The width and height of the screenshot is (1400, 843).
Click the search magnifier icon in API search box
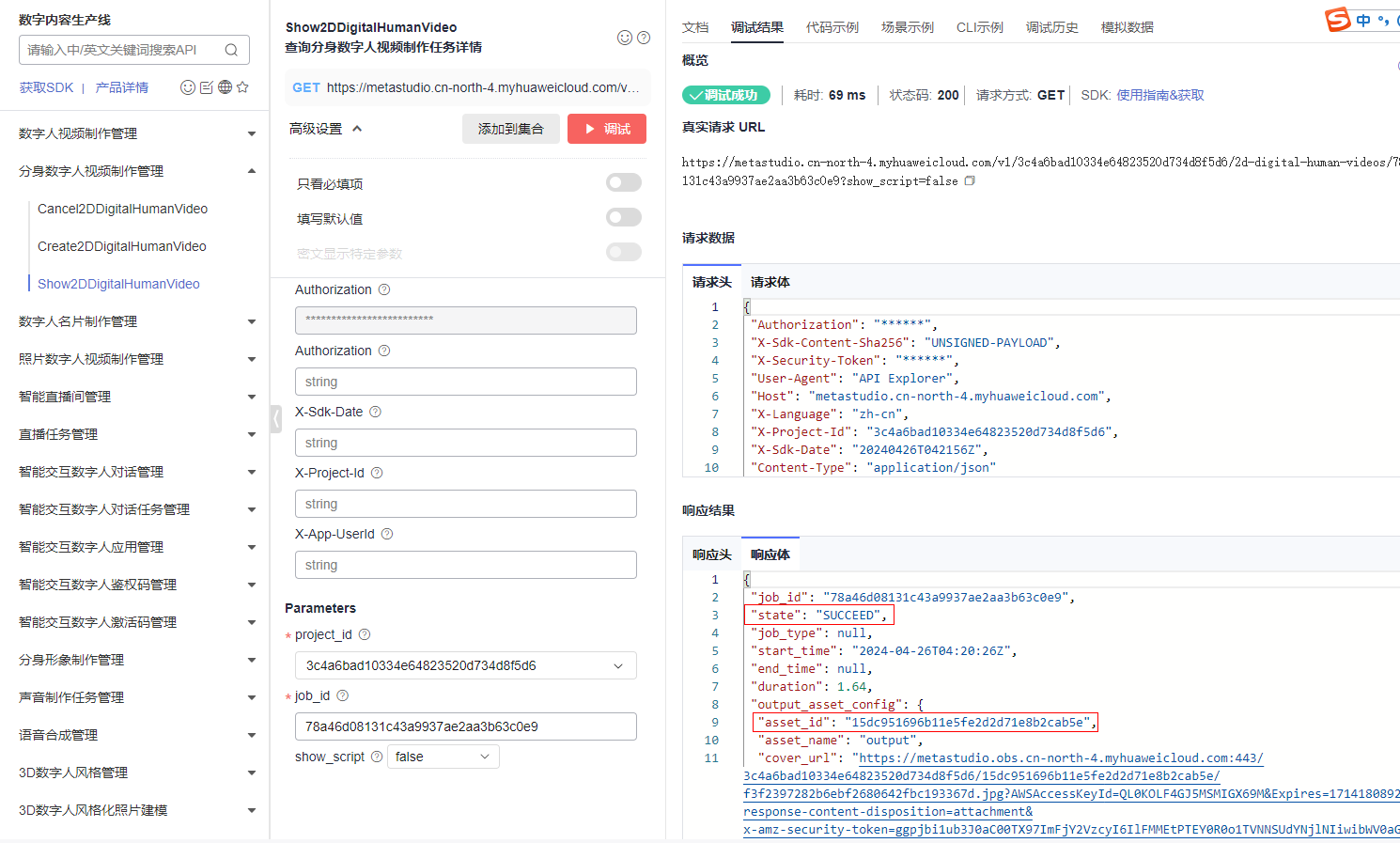tap(231, 50)
